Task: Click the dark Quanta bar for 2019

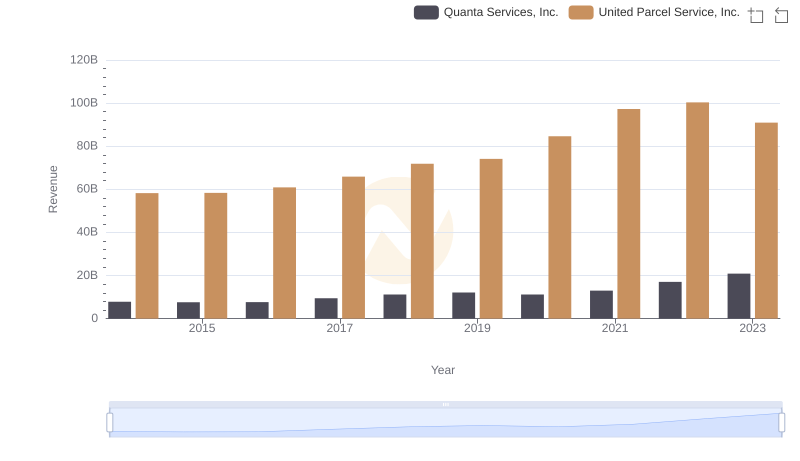Action: tap(464, 305)
